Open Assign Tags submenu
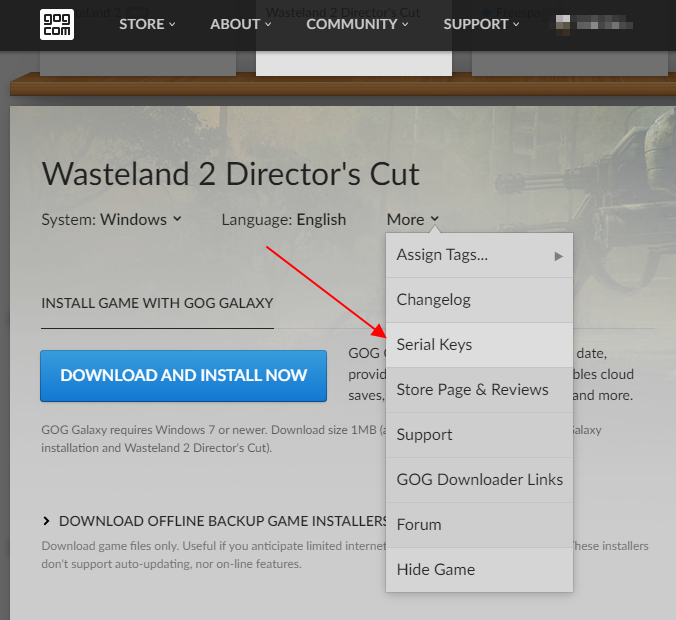 click(479, 255)
